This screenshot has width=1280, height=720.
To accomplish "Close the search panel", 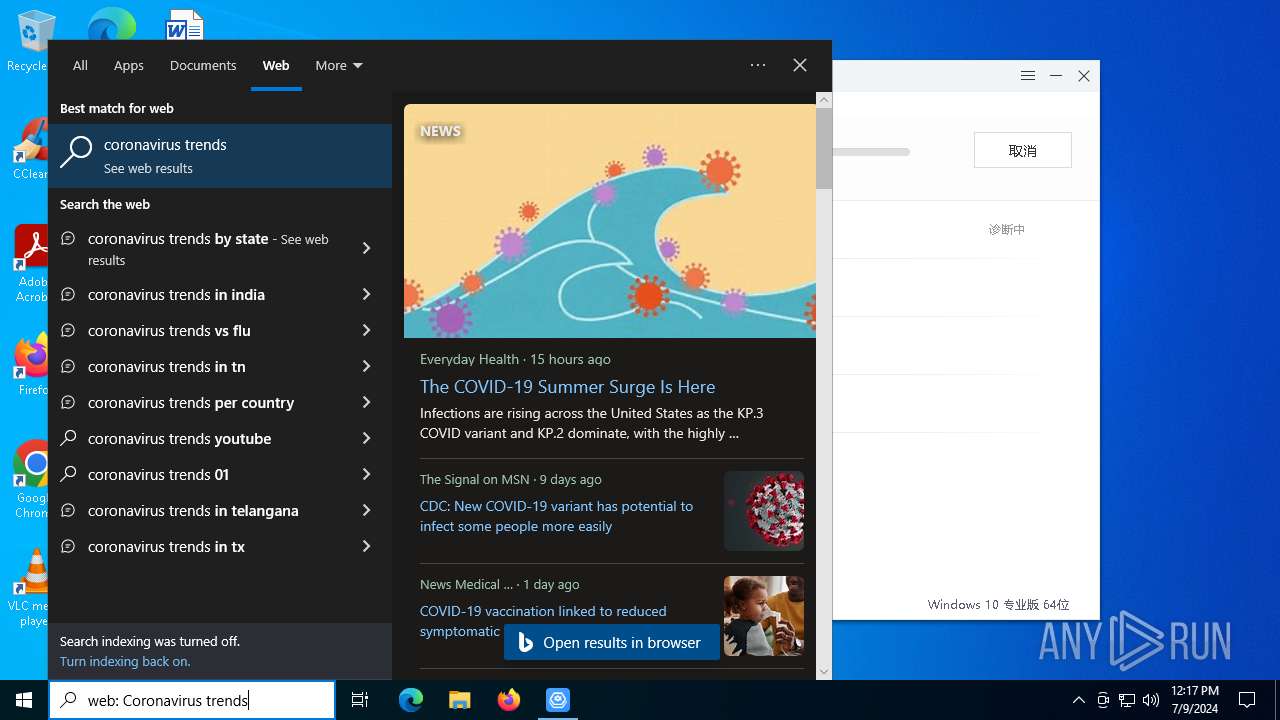I will (x=800, y=65).
